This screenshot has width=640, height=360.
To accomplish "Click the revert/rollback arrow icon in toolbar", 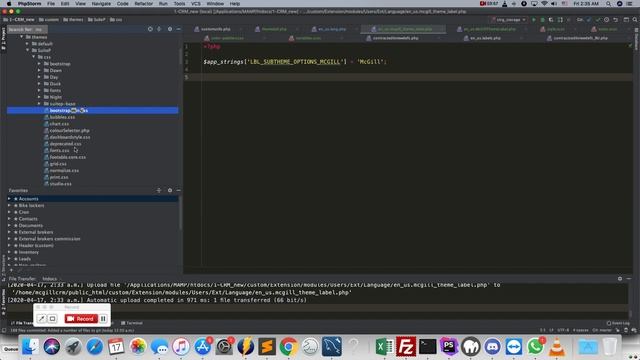I will tap(616, 20).
